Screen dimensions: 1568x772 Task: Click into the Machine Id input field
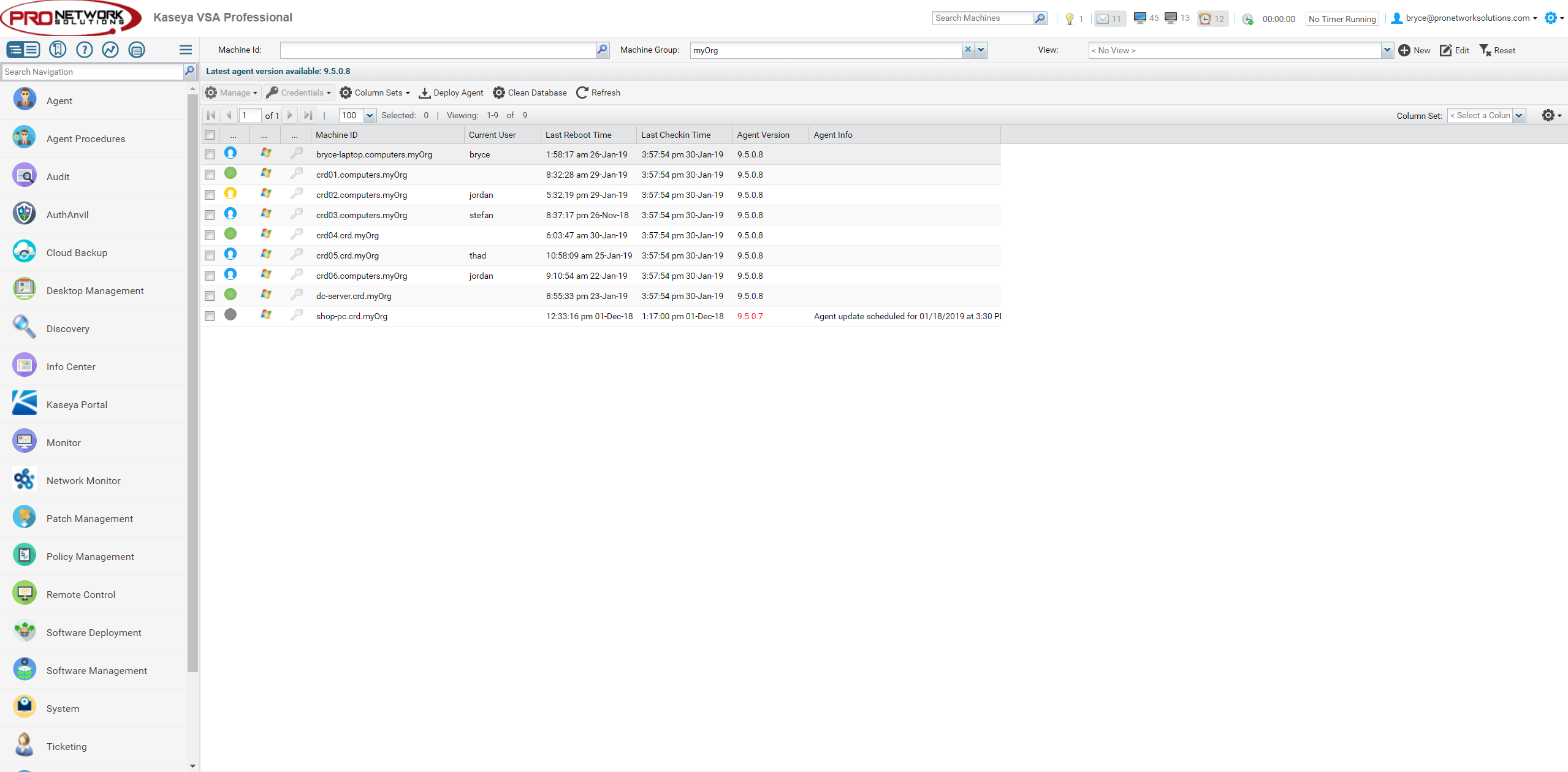(438, 50)
